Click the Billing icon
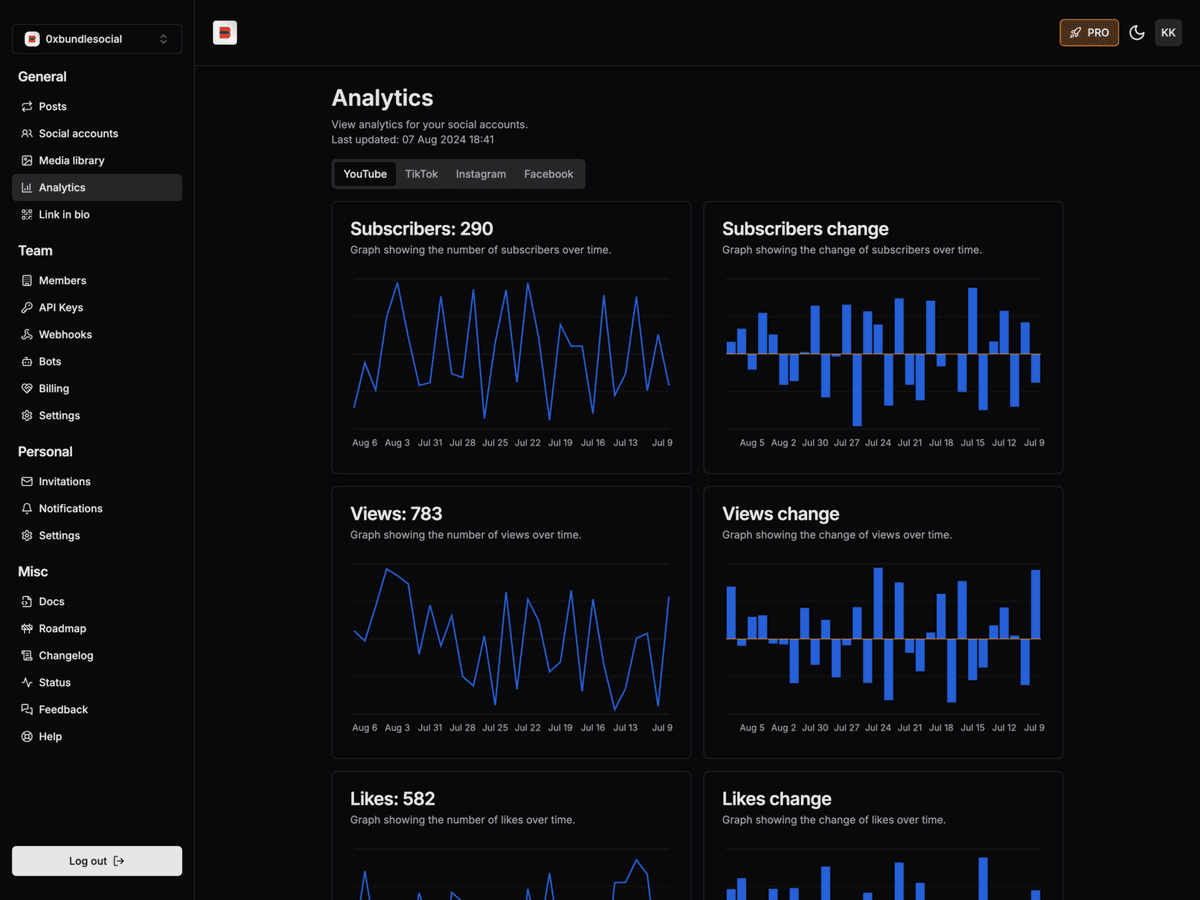 pos(27,388)
